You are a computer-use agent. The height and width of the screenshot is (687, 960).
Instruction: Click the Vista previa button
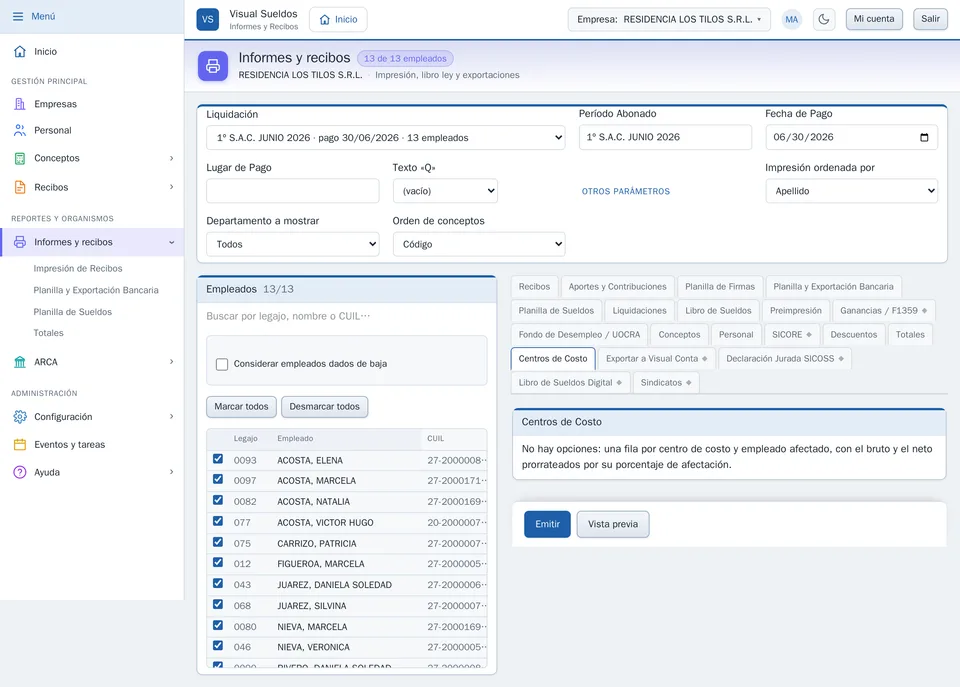(613, 524)
